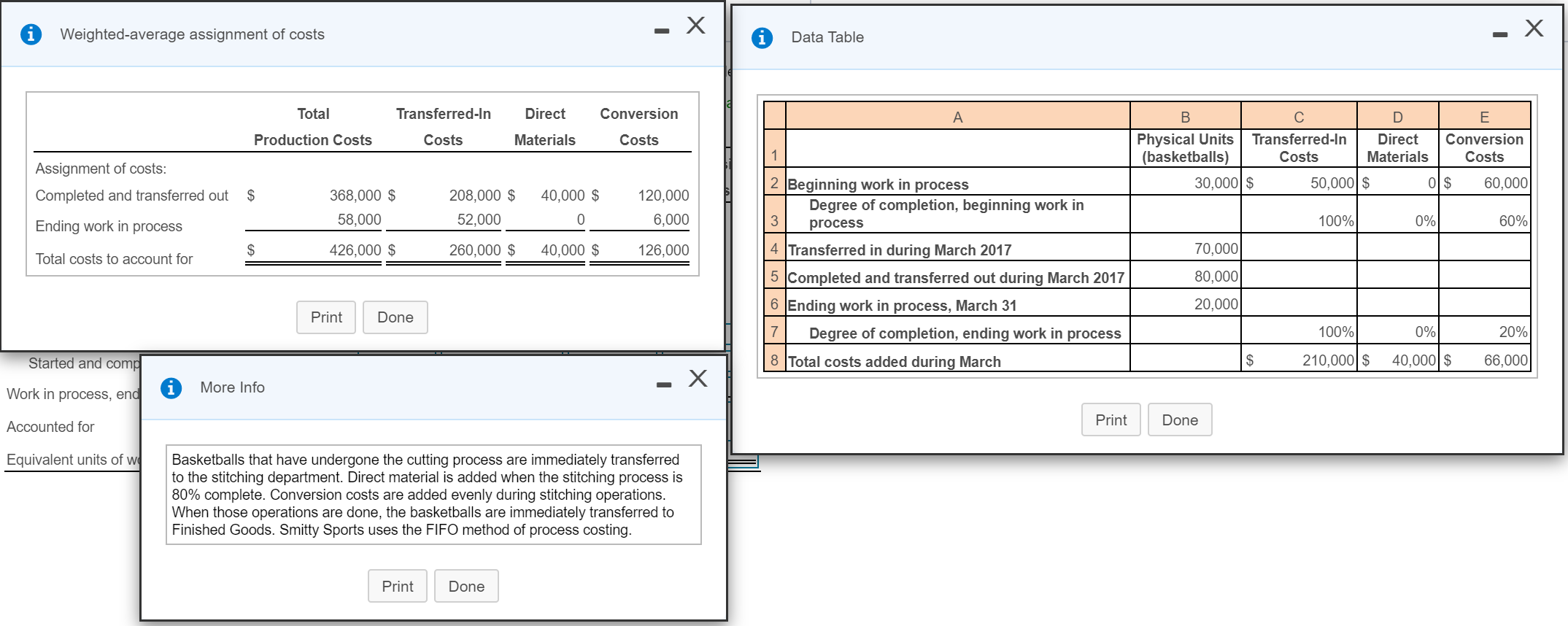Click 'Ending work in process' label in assignment table
The height and width of the screenshot is (626, 1568).
pos(109,226)
